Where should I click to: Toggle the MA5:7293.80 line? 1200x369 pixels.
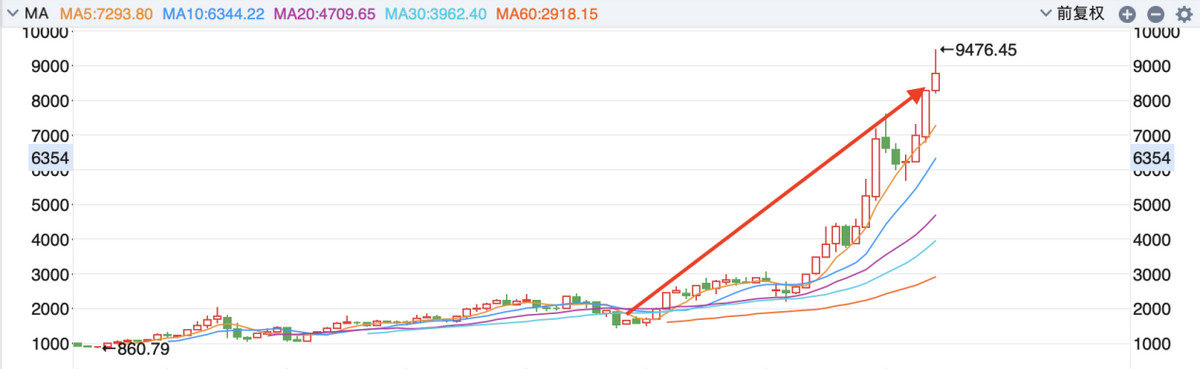[x=106, y=14]
